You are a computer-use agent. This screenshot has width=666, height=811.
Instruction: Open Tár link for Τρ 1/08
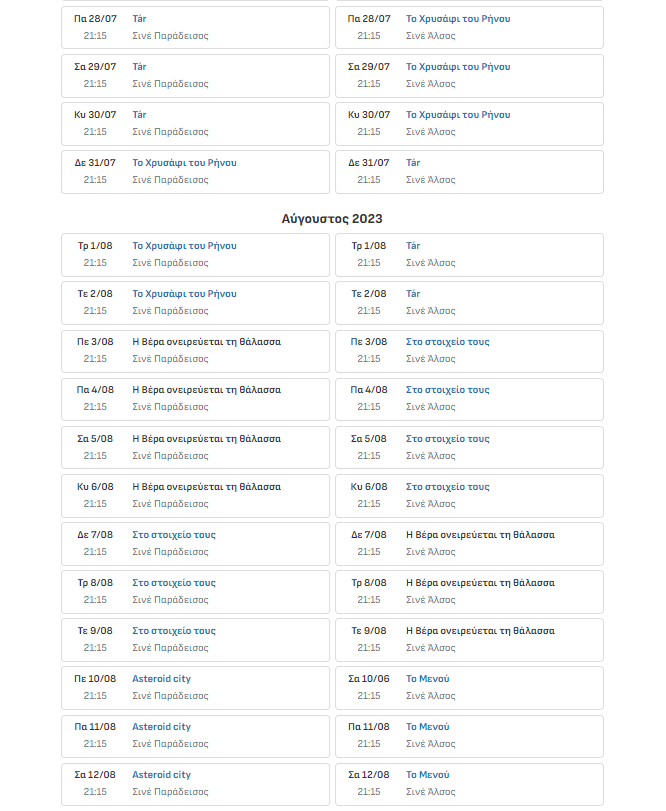[x=413, y=246]
